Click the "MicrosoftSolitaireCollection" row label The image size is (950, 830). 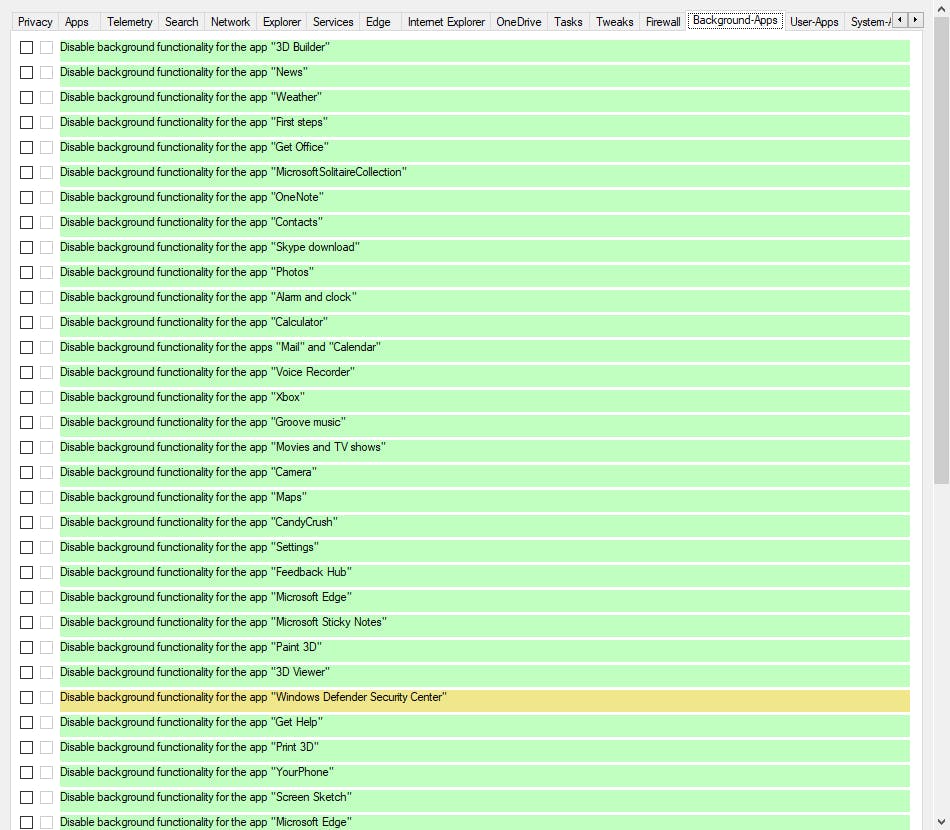pos(233,172)
